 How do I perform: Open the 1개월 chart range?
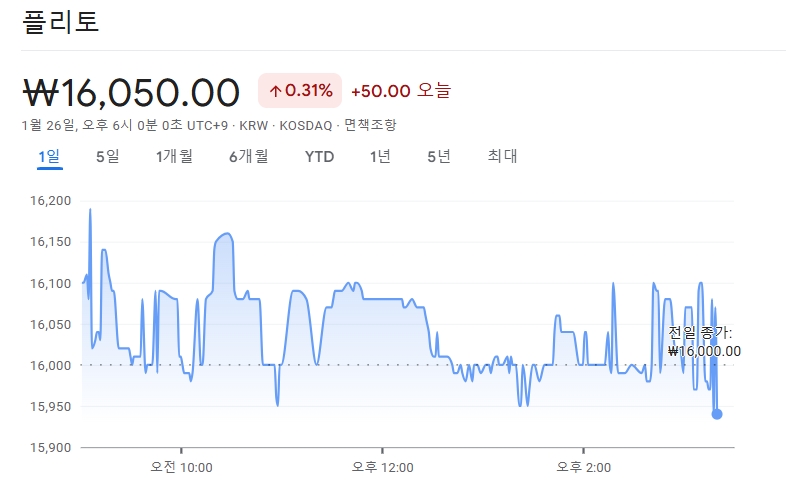pos(174,157)
